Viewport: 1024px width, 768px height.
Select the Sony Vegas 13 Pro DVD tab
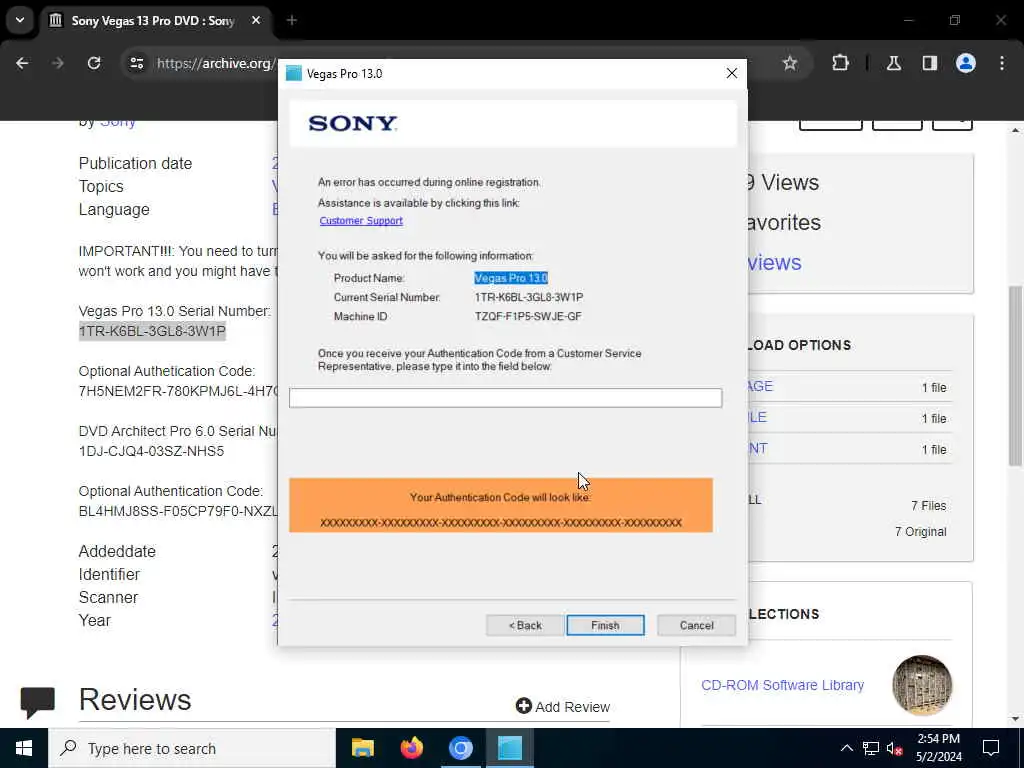(x=152, y=21)
